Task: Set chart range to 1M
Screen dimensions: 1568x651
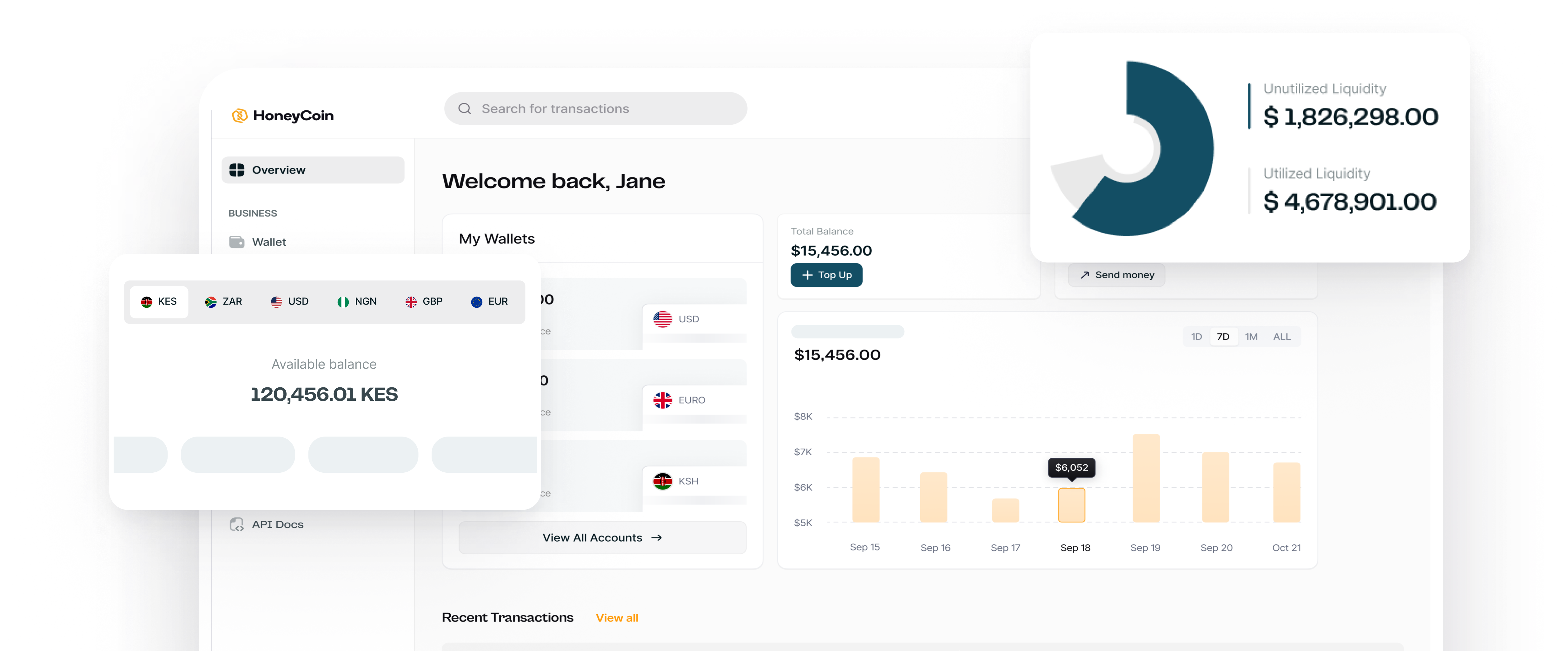Action: click(x=1251, y=337)
